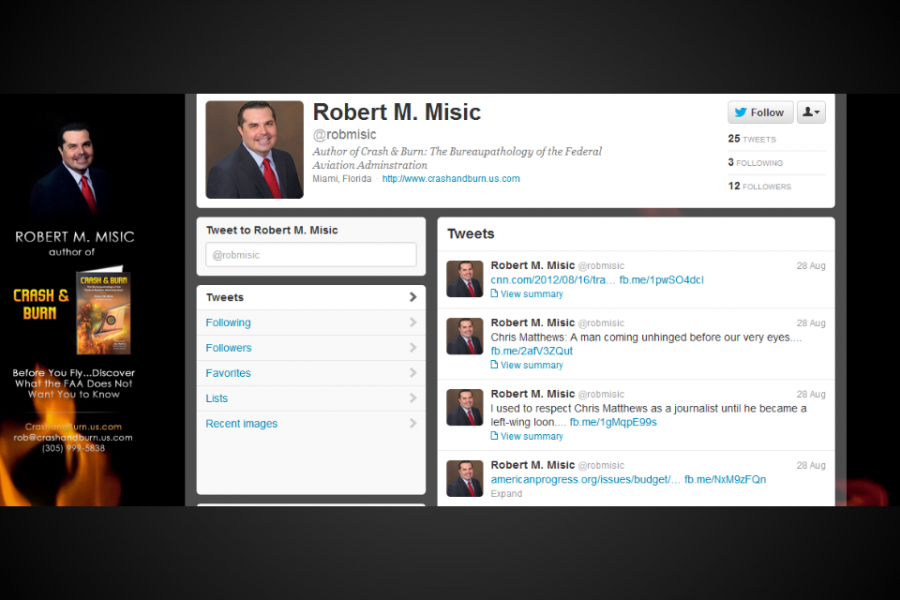The height and width of the screenshot is (600, 900).
Task: Click the 28 Aug timestamp on 'coming unhinged' tweet
Action: [x=810, y=323]
